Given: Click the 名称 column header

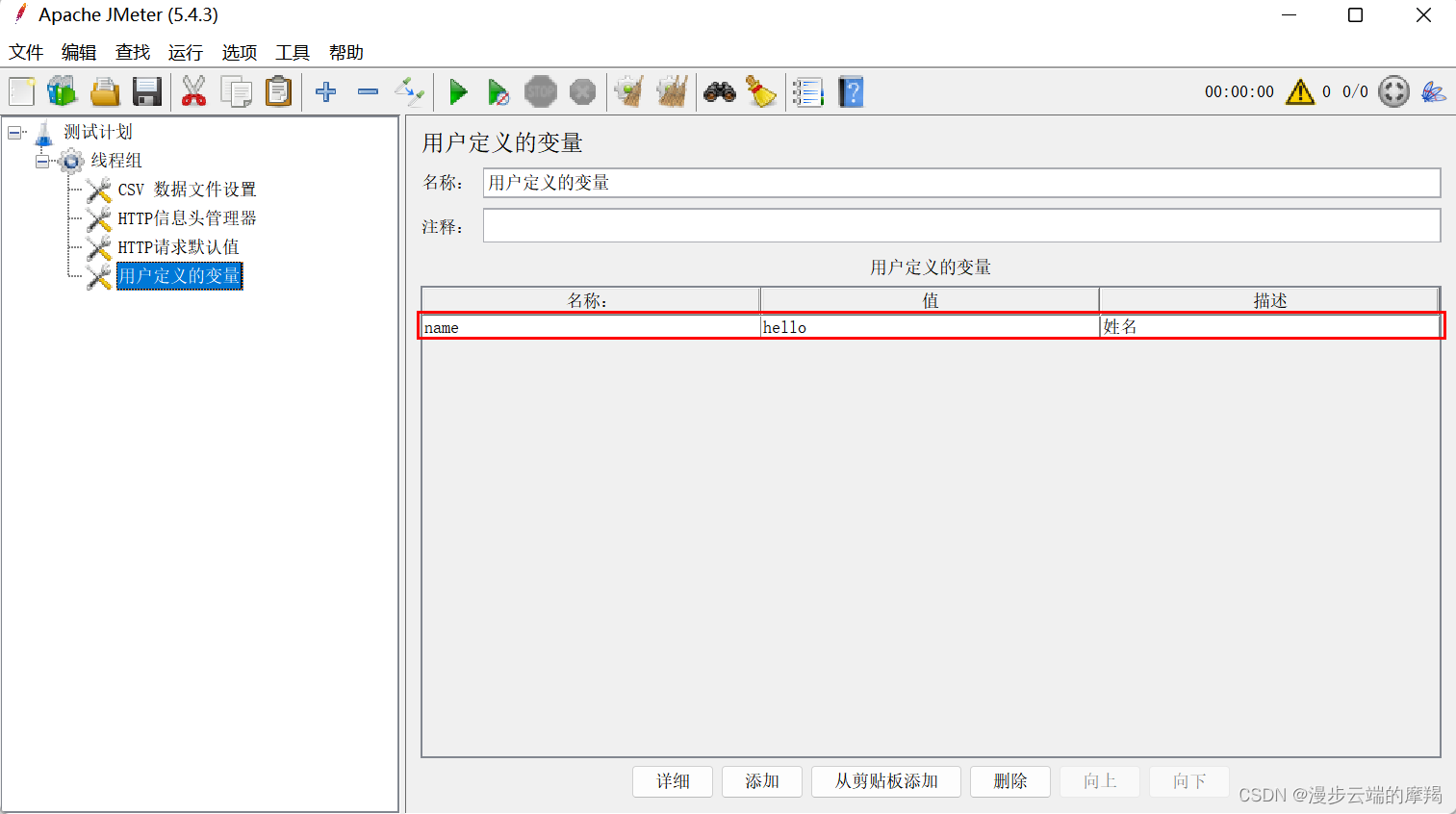Looking at the screenshot, I should (x=591, y=300).
